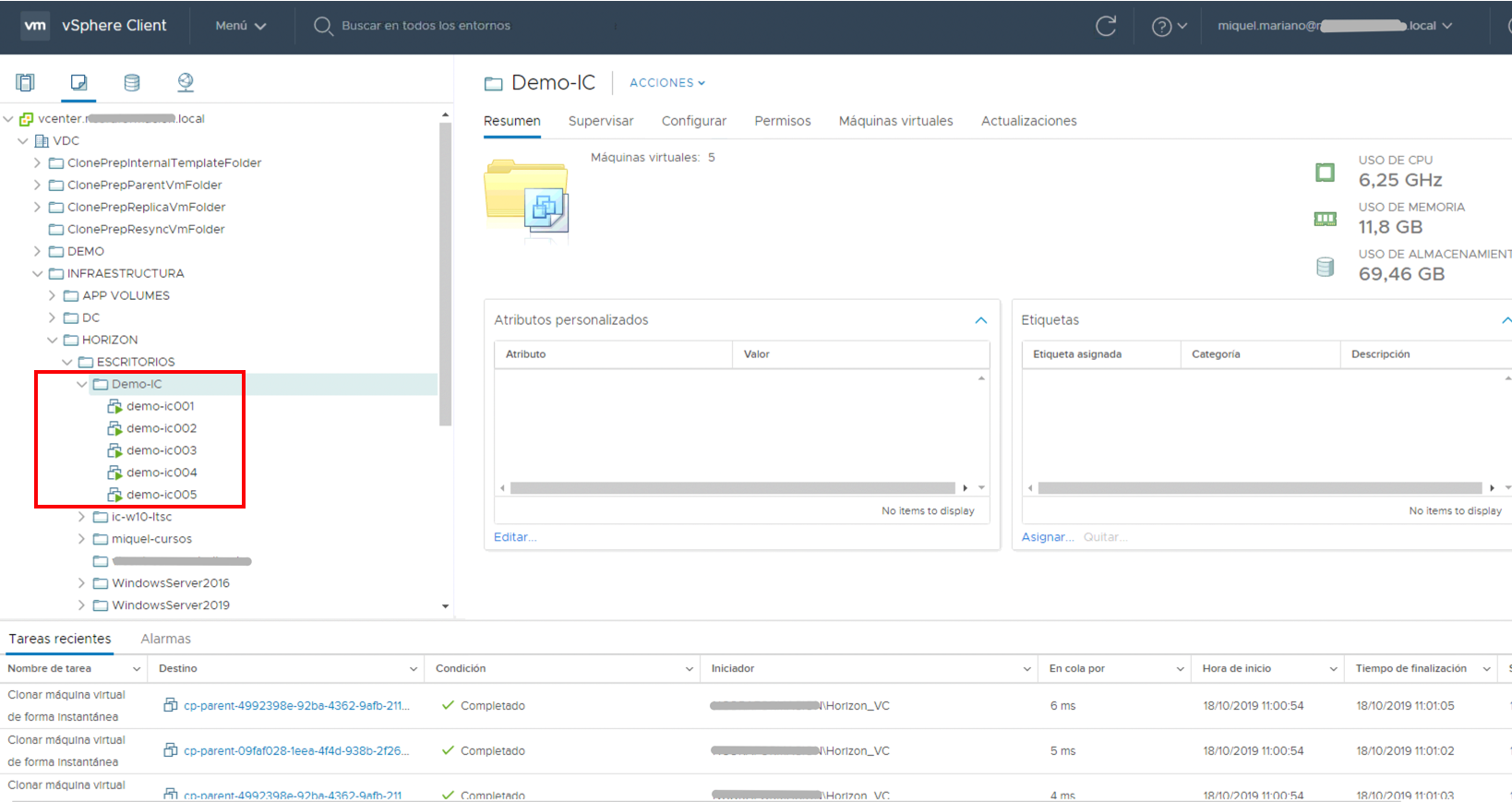Open the help question-mark menu
The image size is (1512, 802).
coord(1169,26)
